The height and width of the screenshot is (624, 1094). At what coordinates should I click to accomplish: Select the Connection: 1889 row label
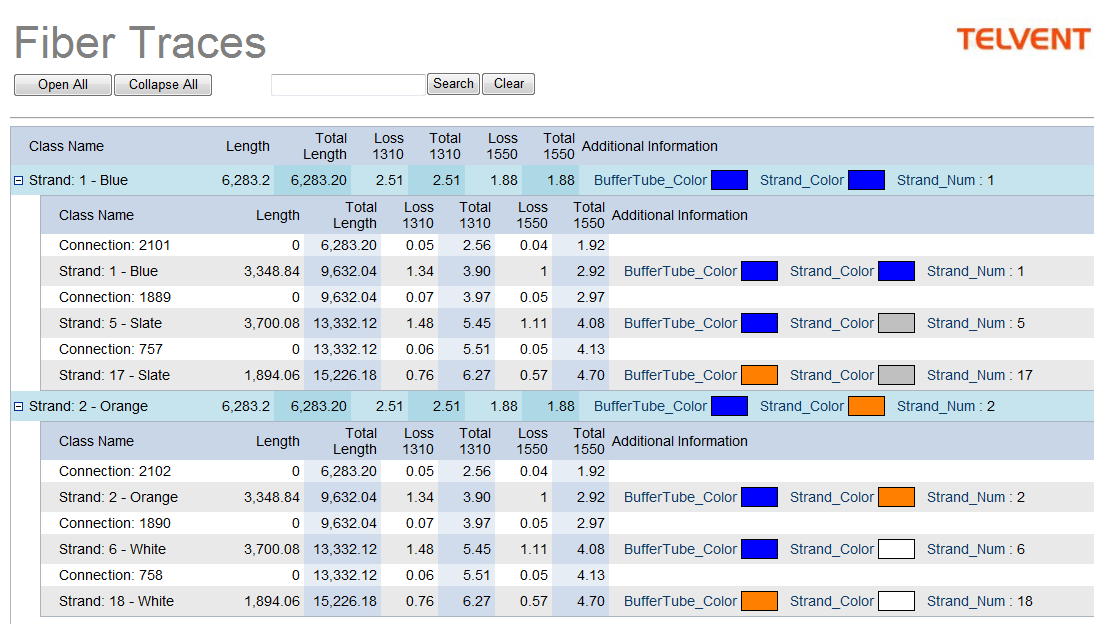(114, 297)
